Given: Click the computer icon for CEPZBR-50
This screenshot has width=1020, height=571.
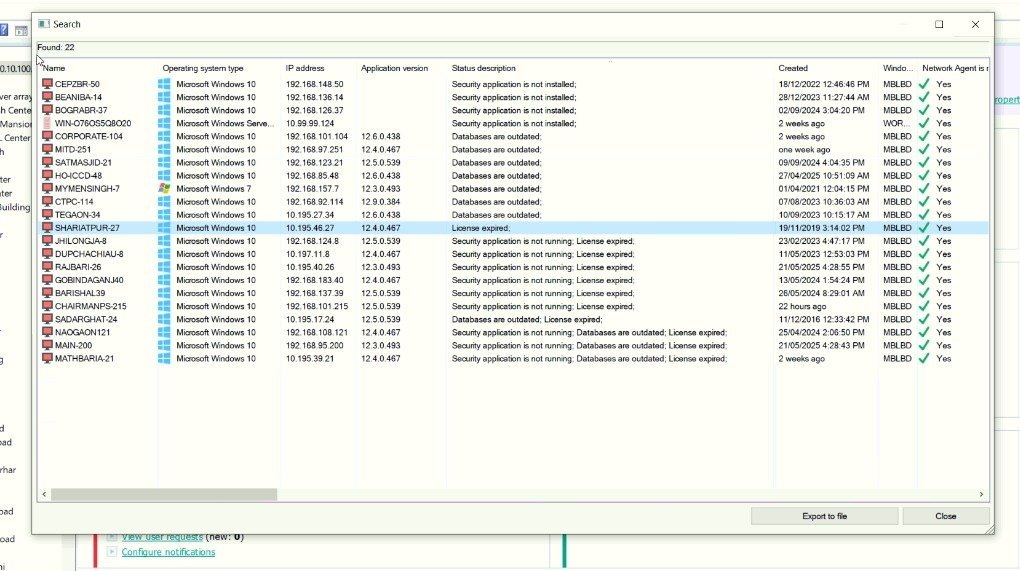Looking at the screenshot, I should click(47, 84).
